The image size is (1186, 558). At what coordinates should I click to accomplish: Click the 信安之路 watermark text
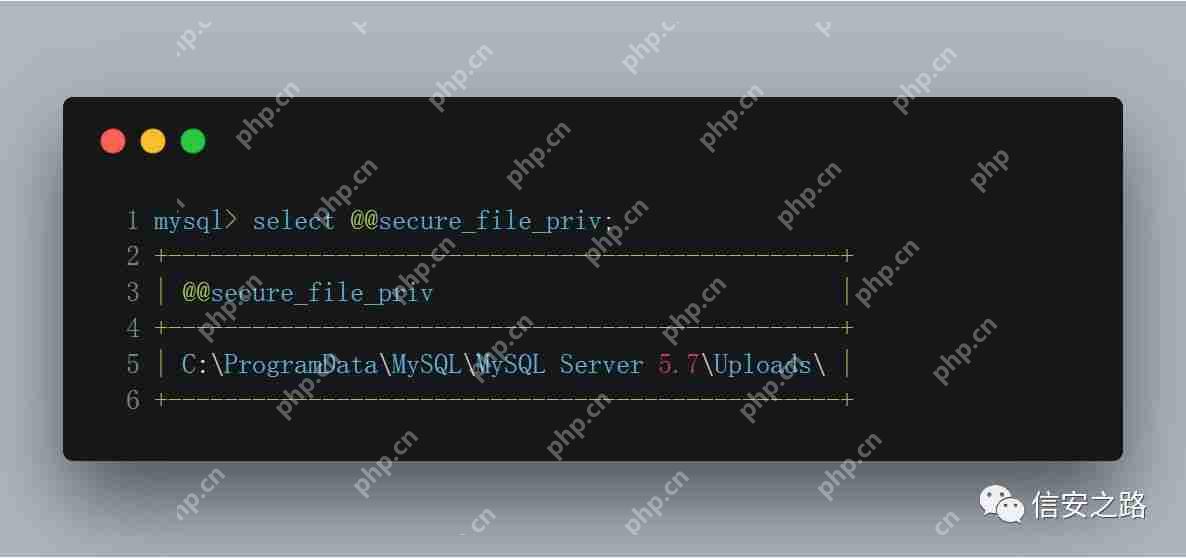tap(1089, 506)
